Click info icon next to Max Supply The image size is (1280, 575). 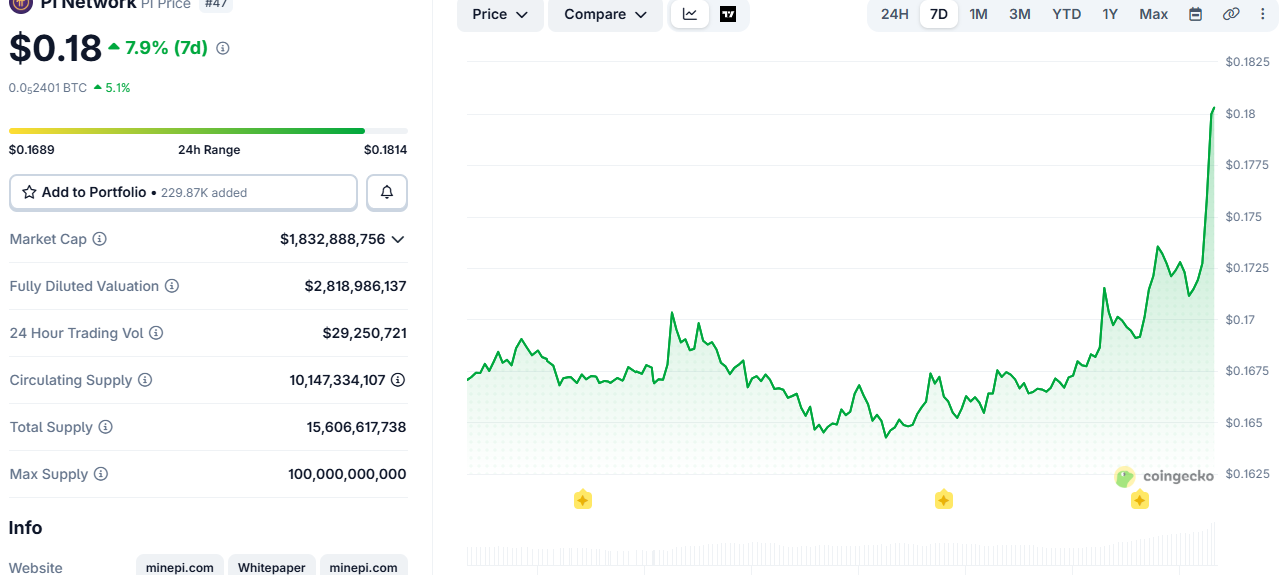coord(101,474)
